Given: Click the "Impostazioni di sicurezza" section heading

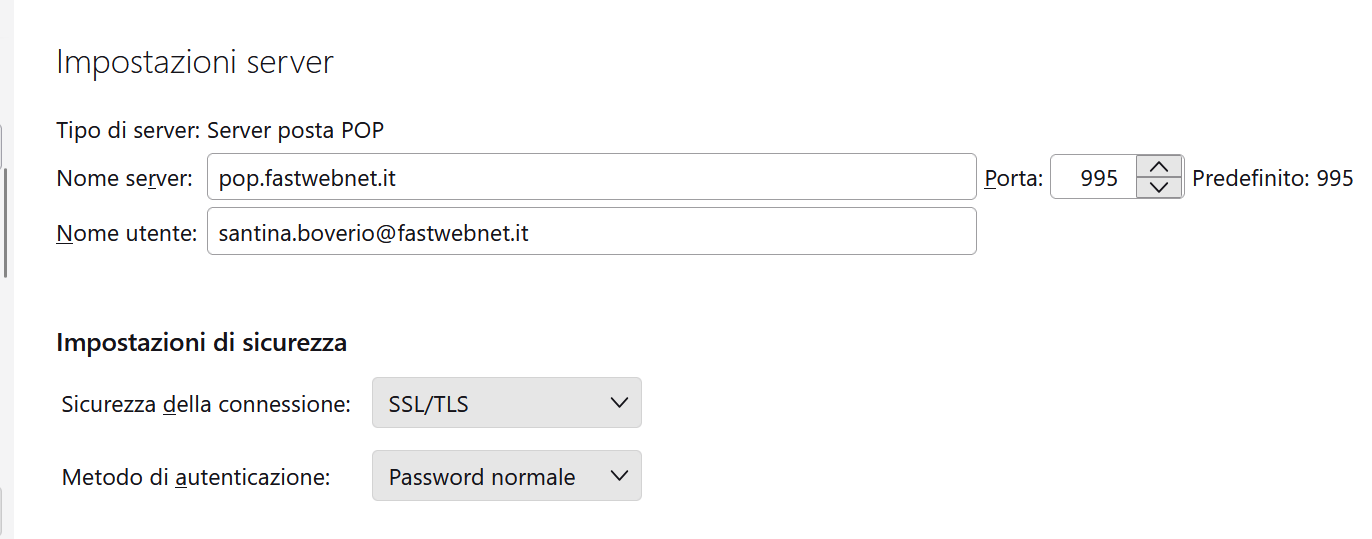Looking at the screenshot, I should click(201, 343).
